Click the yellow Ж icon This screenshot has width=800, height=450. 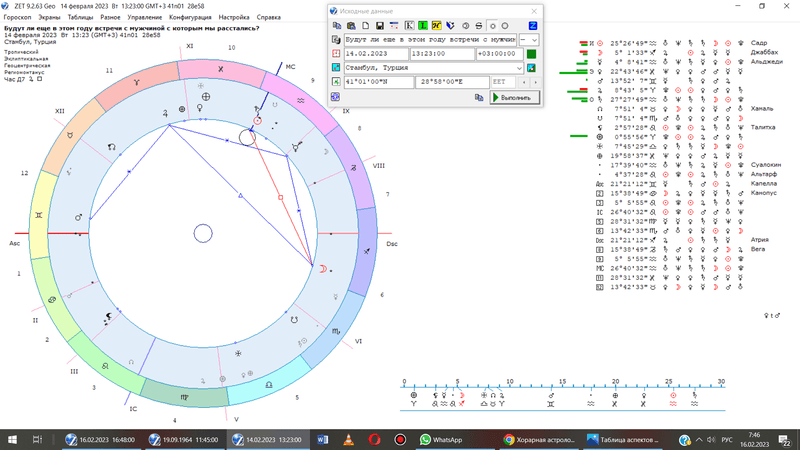[x=437, y=25]
